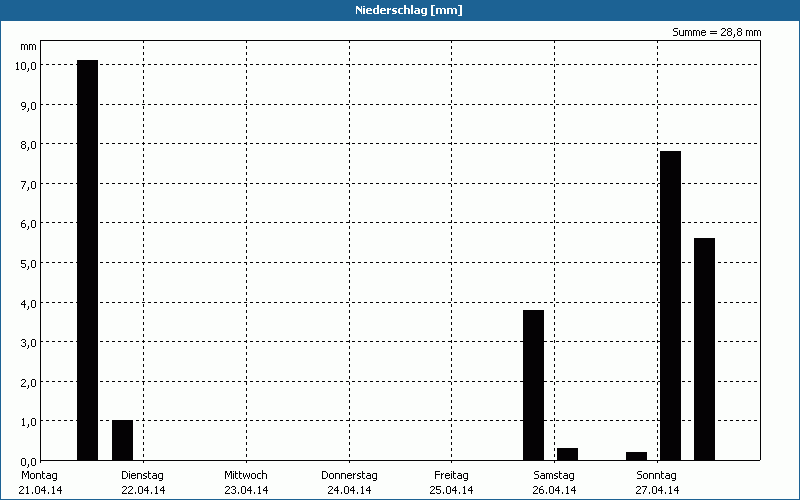Click the mm unit label above y-axis
This screenshot has height=500, width=800.
coord(29,47)
